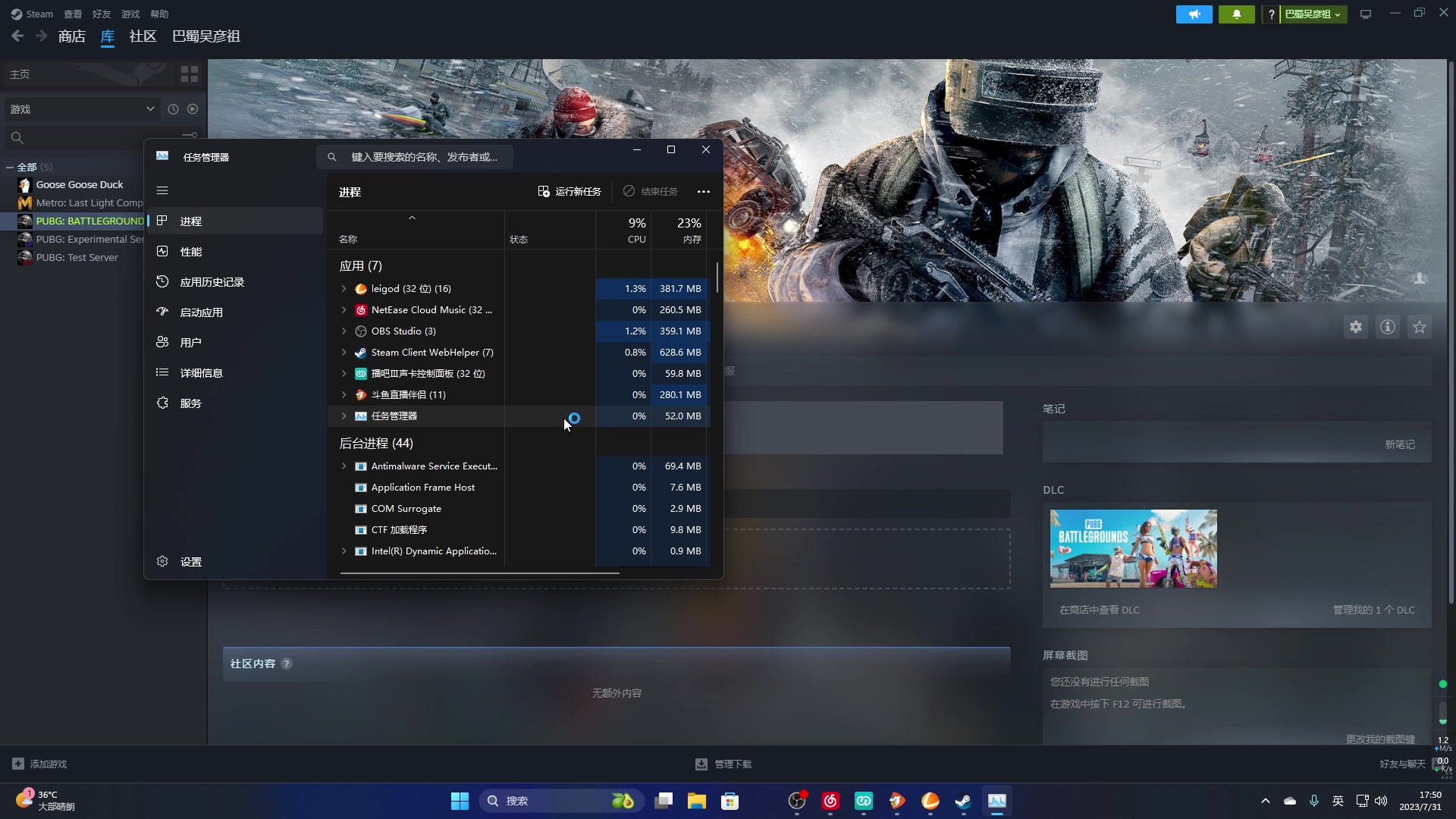The image size is (1456, 819).
Task: Open PUBG DLC thumbnail
Action: (x=1134, y=548)
